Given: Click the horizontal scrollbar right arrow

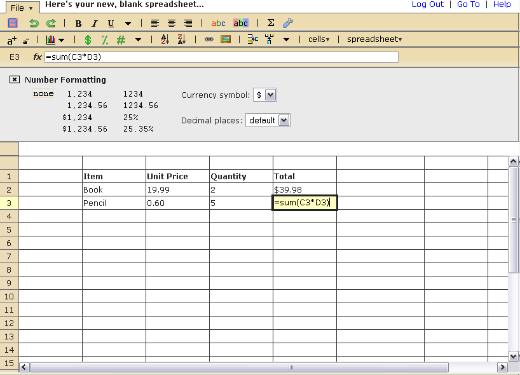Looking at the screenshot, I should coord(502,367).
